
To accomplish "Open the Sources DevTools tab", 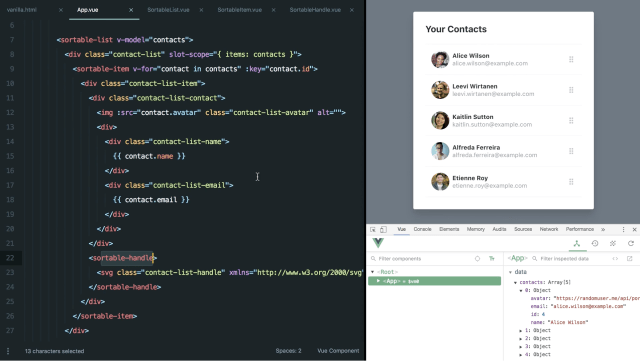I will 523,229.
